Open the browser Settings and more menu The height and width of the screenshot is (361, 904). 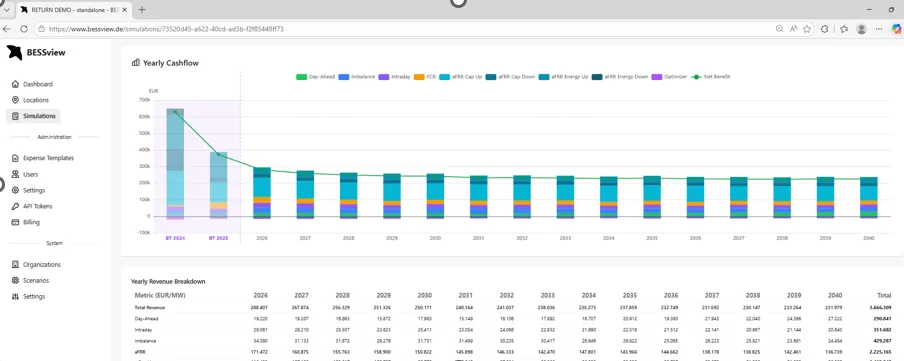tap(879, 29)
